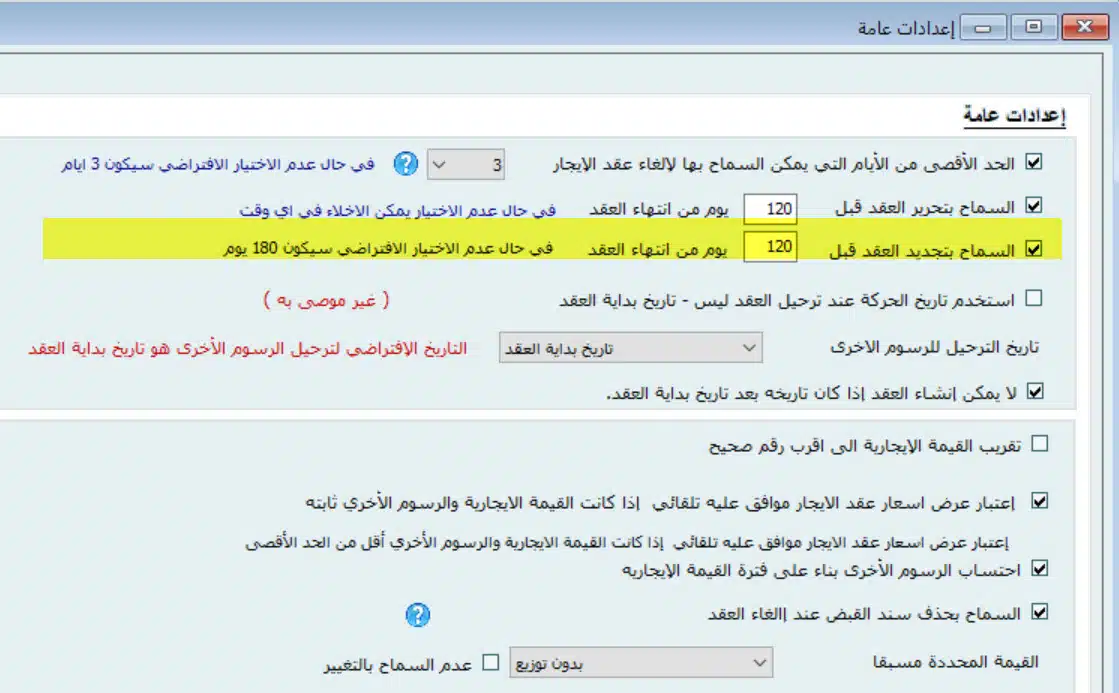Toggle السماح بحذف سند القبض checkbox
The height and width of the screenshot is (693, 1119).
click(1039, 612)
